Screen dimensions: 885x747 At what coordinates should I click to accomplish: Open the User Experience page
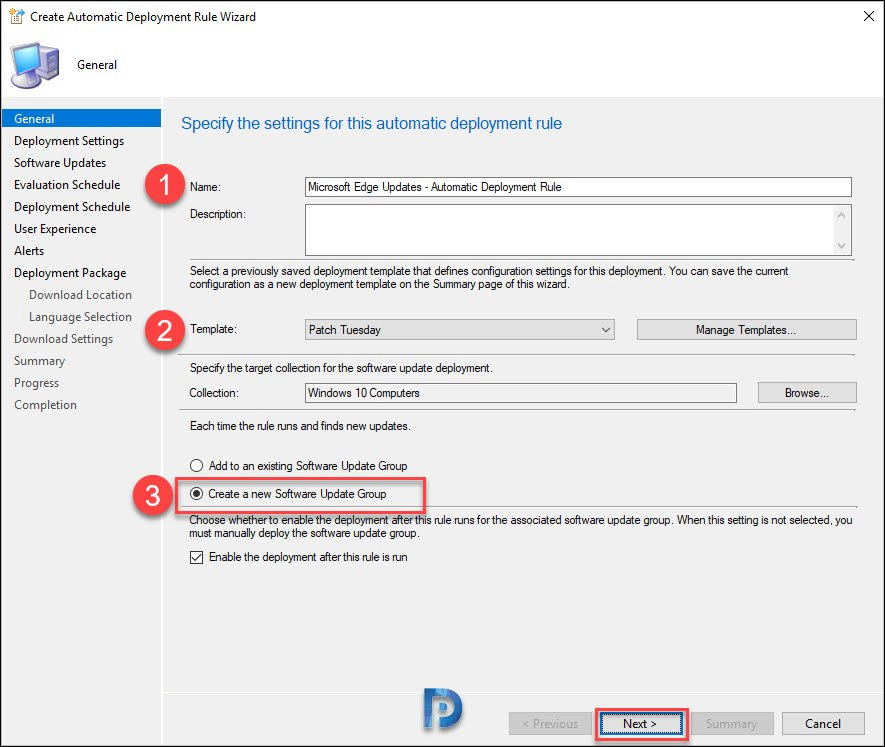tap(55, 229)
